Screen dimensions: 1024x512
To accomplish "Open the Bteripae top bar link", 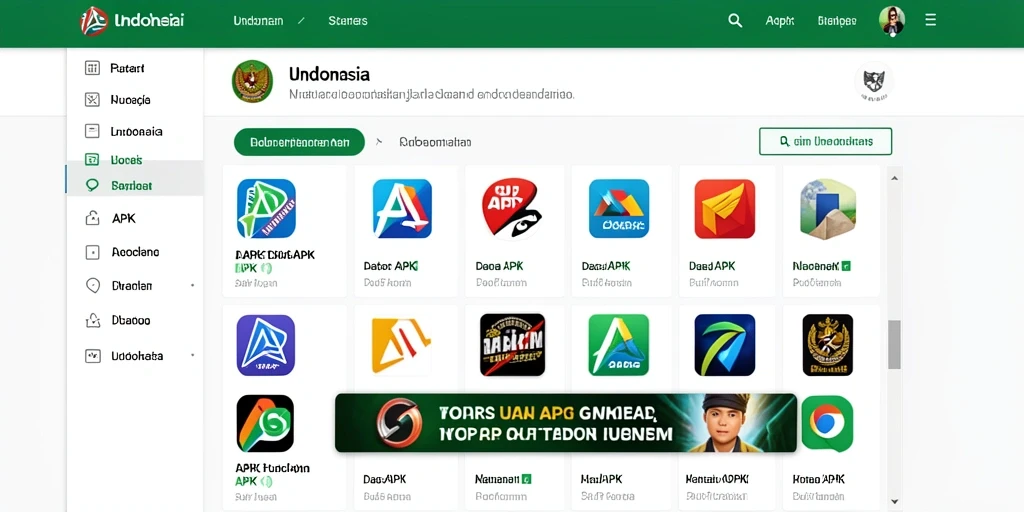I will (x=837, y=21).
